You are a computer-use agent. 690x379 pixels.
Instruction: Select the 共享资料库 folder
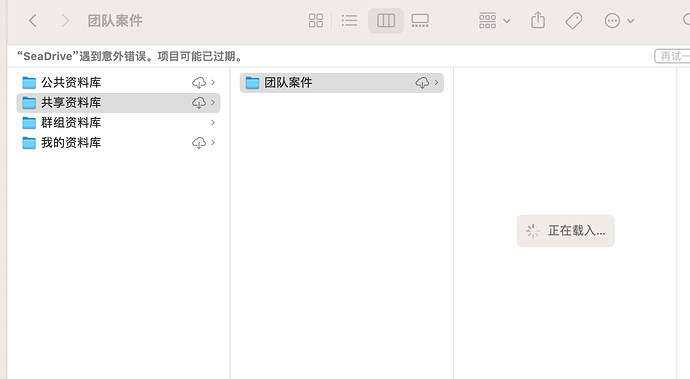coord(118,103)
